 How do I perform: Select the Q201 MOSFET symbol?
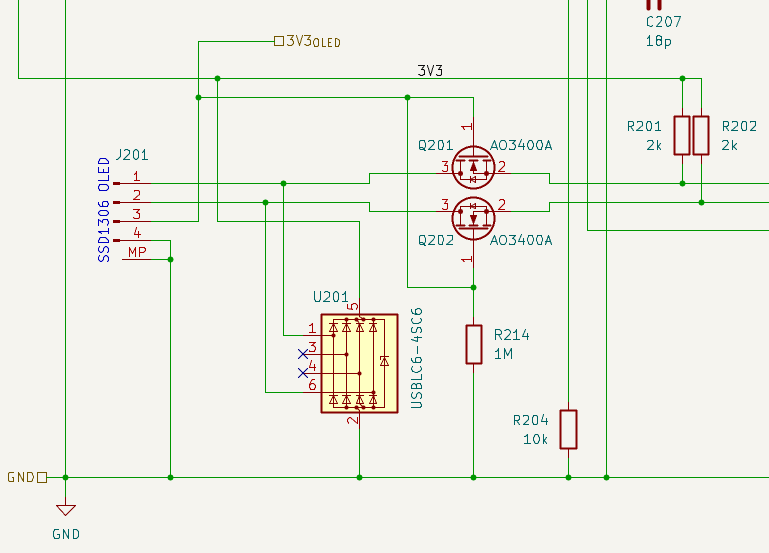coord(473,167)
